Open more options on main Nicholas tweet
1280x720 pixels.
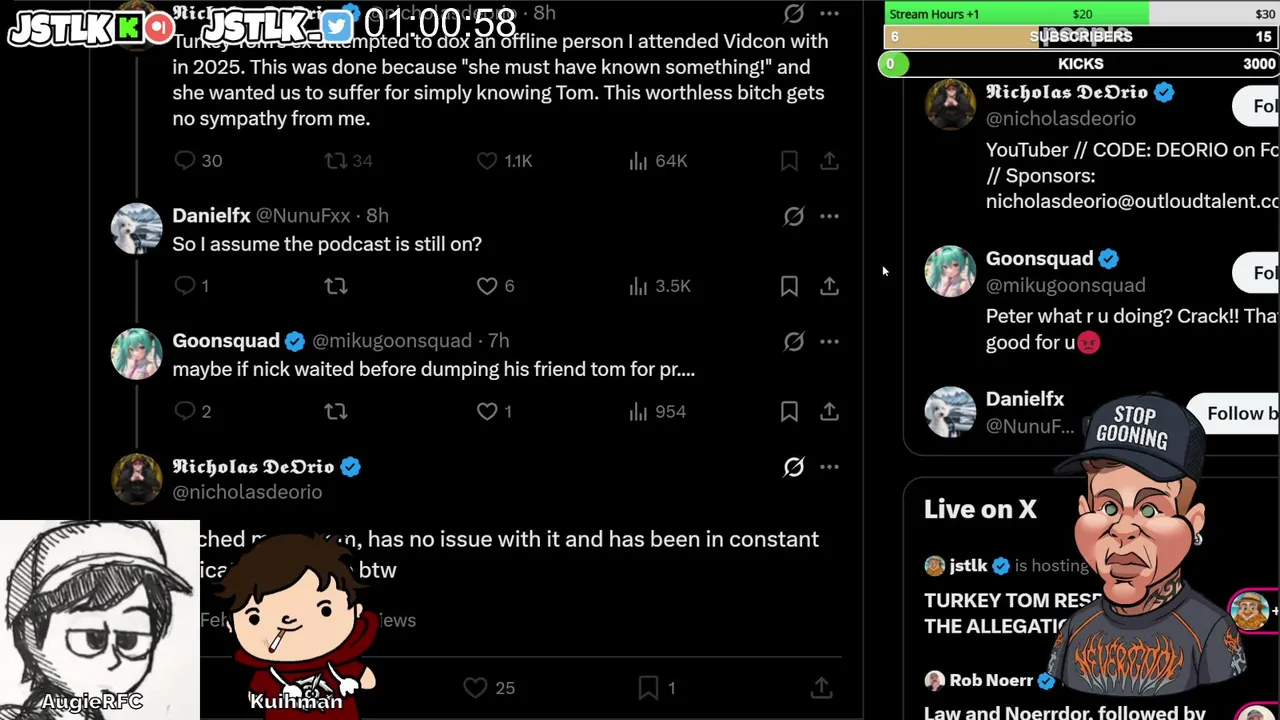pyautogui.click(x=829, y=467)
